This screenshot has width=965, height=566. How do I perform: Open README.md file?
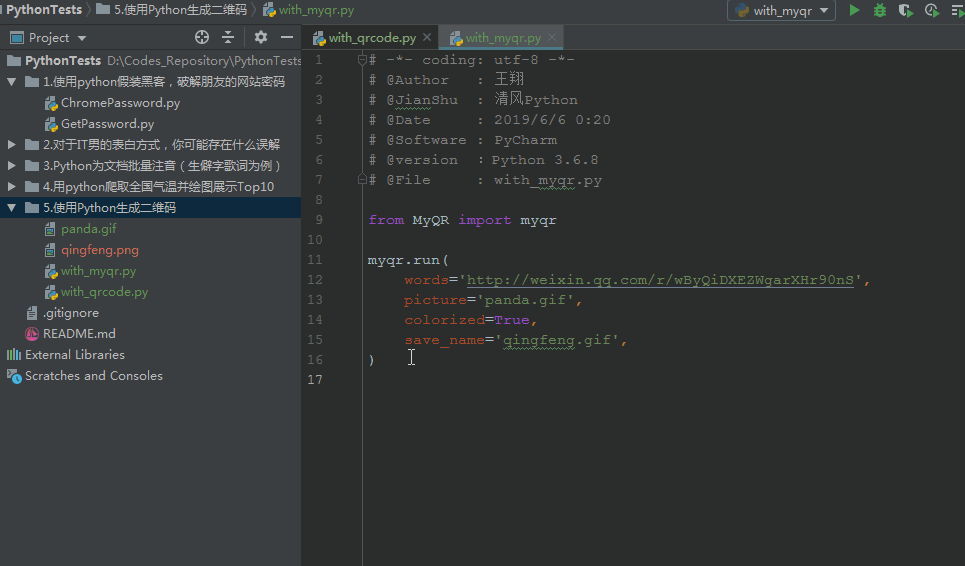pos(79,333)
